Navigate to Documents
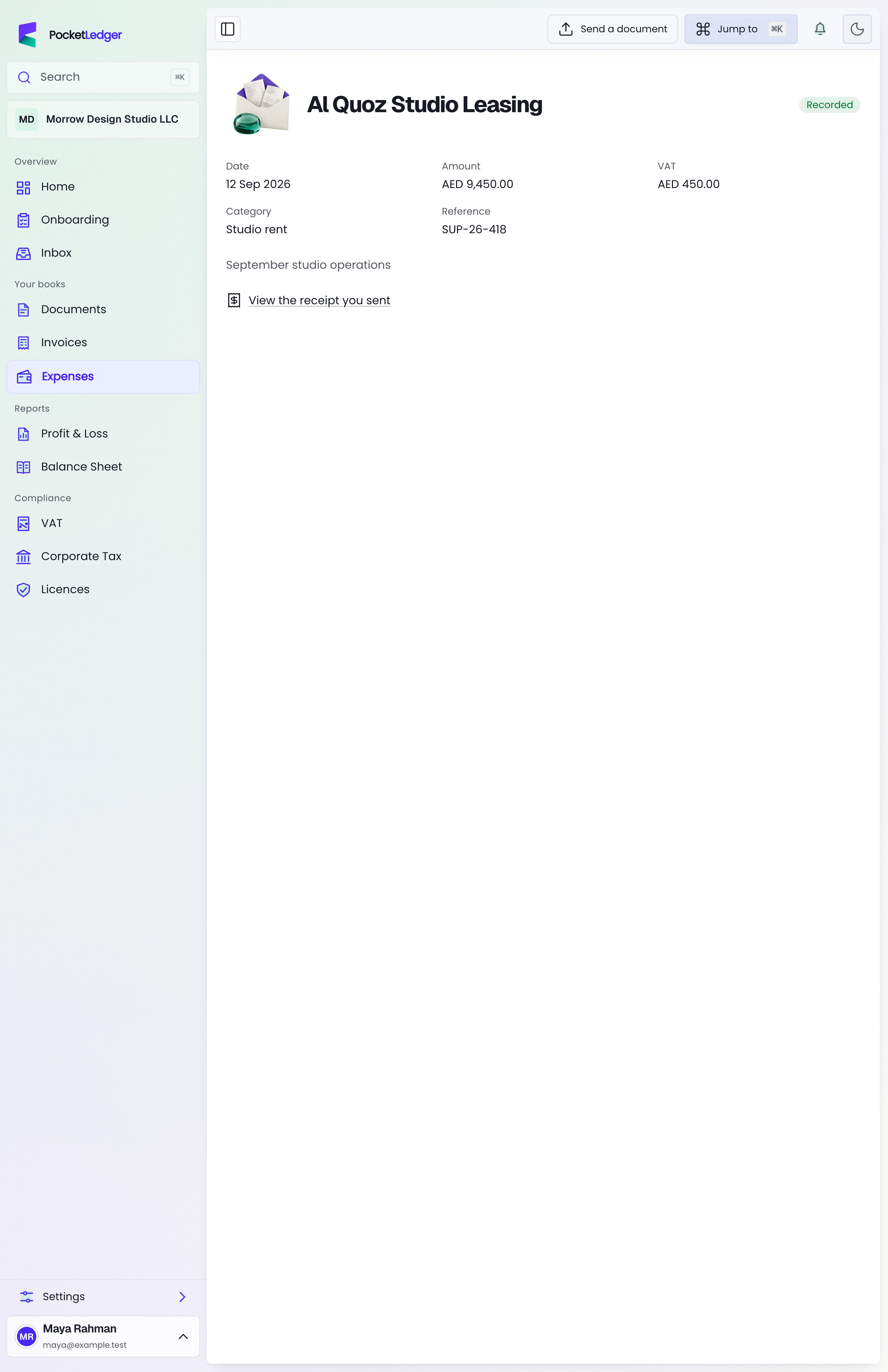The width and height of the screenshot is (888, 1372). click(x=103, y=310)
